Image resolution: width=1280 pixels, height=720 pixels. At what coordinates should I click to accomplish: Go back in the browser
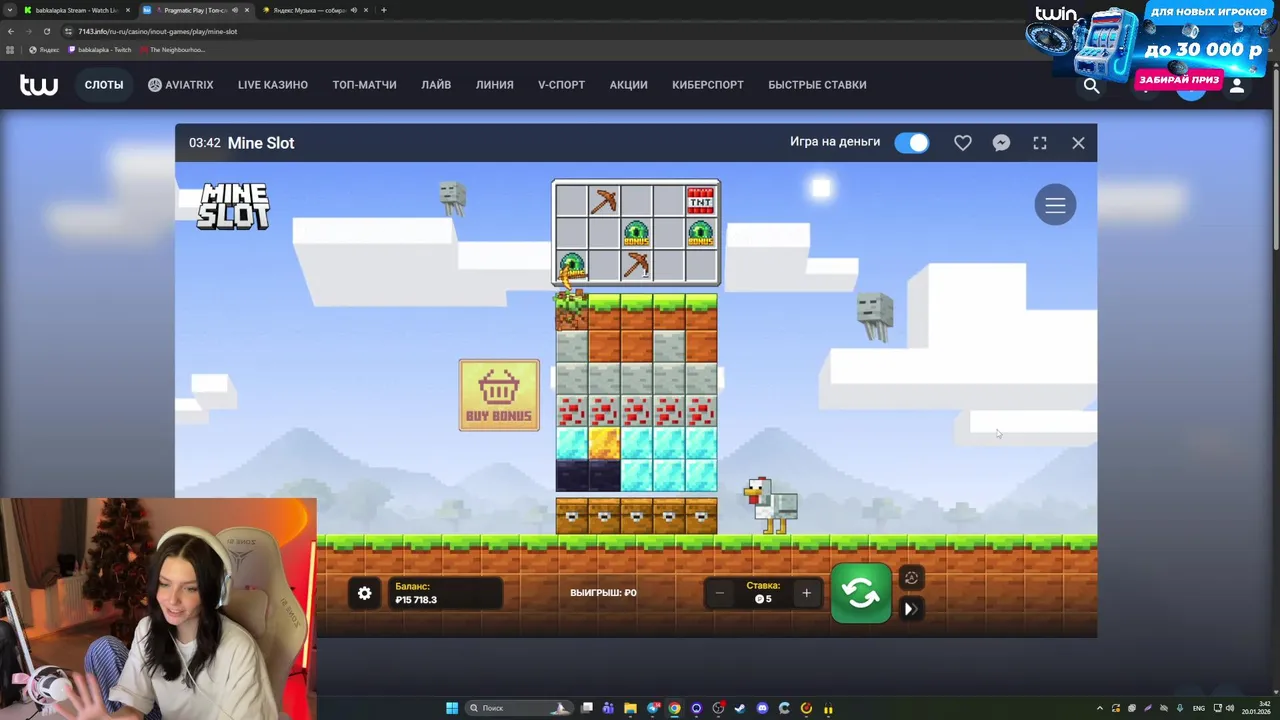pyautogui.click(x=10, y=31)
